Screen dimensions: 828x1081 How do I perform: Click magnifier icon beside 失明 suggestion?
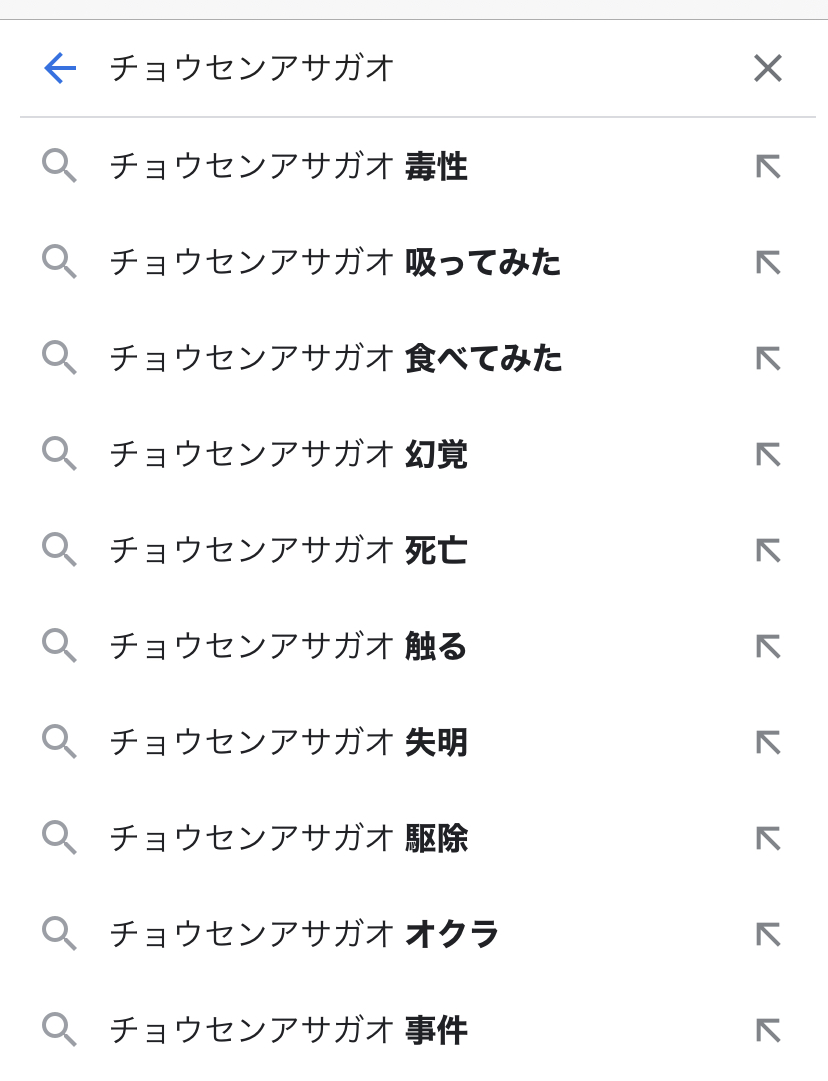[x=59, y=742]
